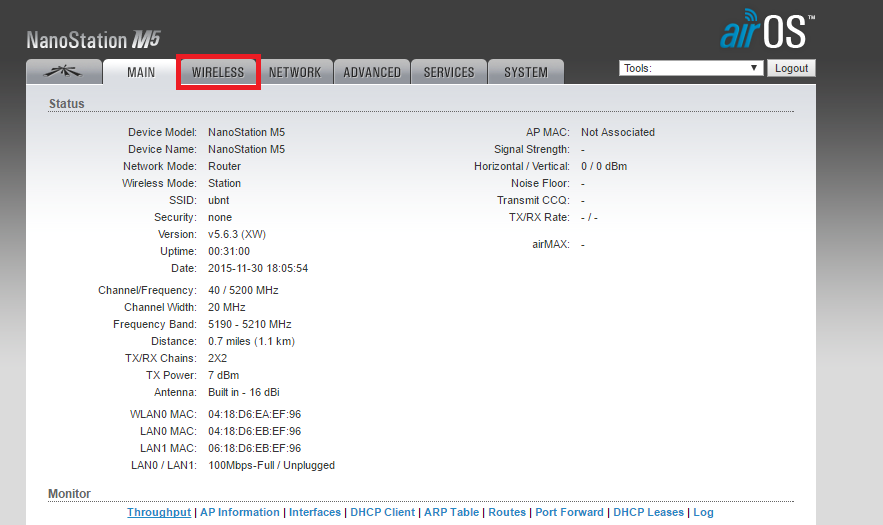Select the distance 0.7 miles (1.1 km)

[251, 341]
